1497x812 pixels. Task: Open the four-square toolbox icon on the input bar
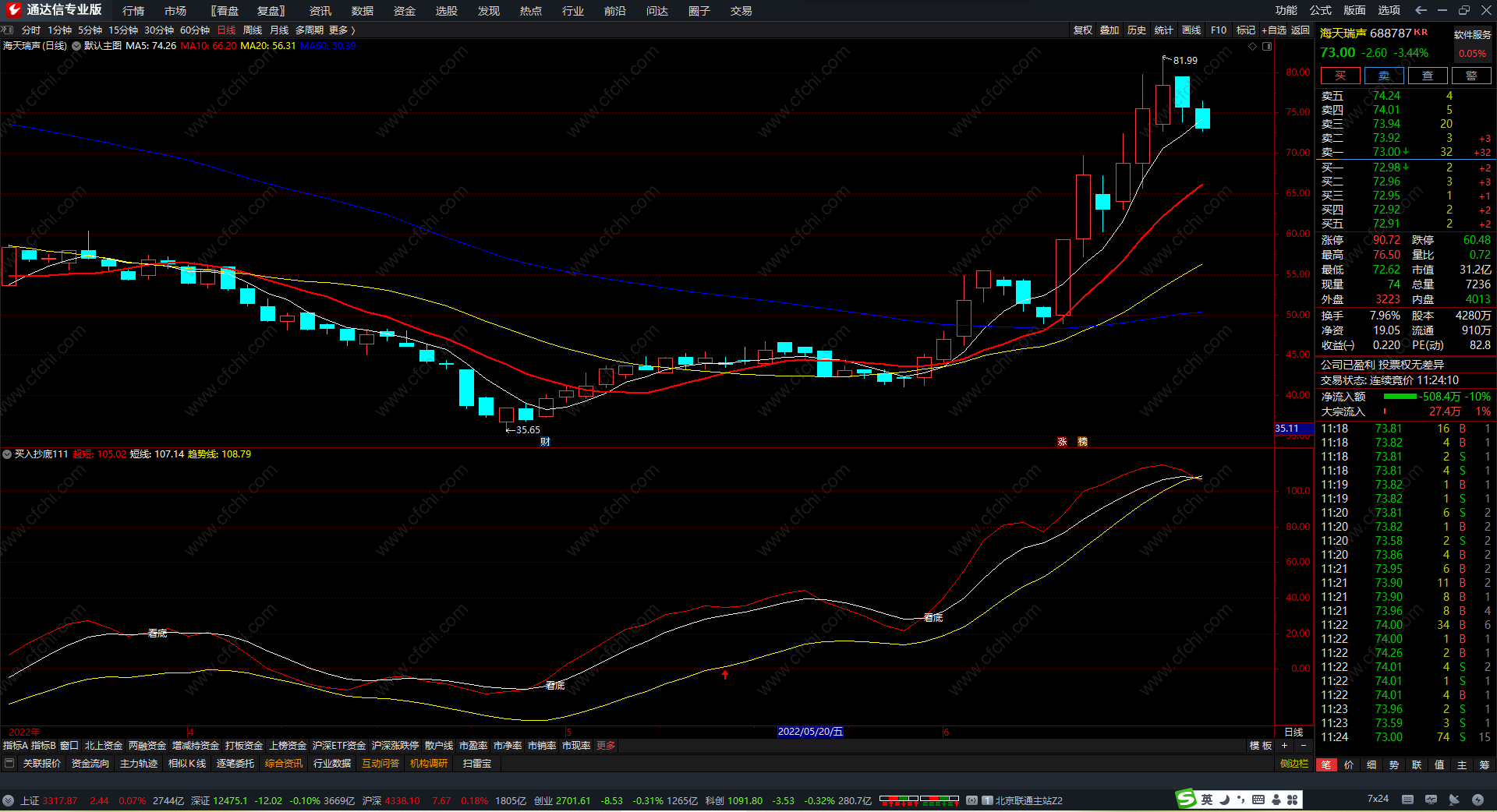[x=1293, y=800]
